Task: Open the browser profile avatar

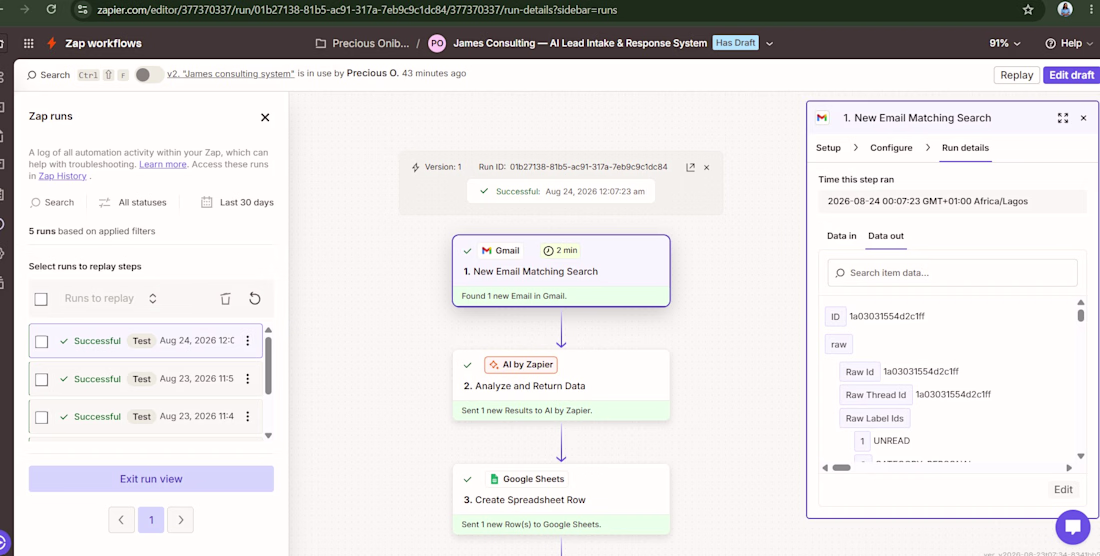Action: 1065,9
